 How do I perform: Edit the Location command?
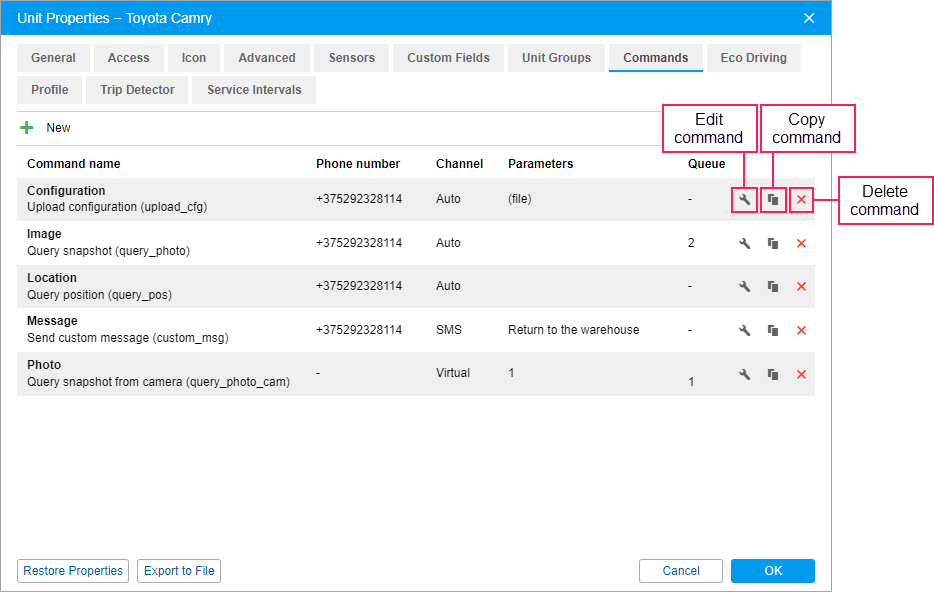coord(744,286)
